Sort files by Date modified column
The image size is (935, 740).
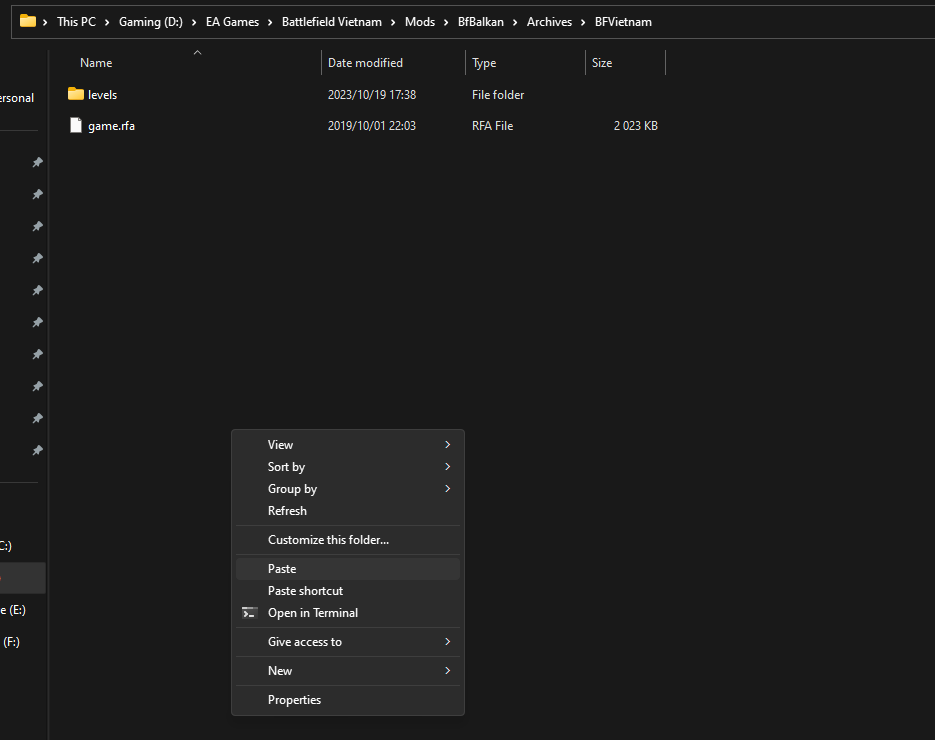click(365, 63)
